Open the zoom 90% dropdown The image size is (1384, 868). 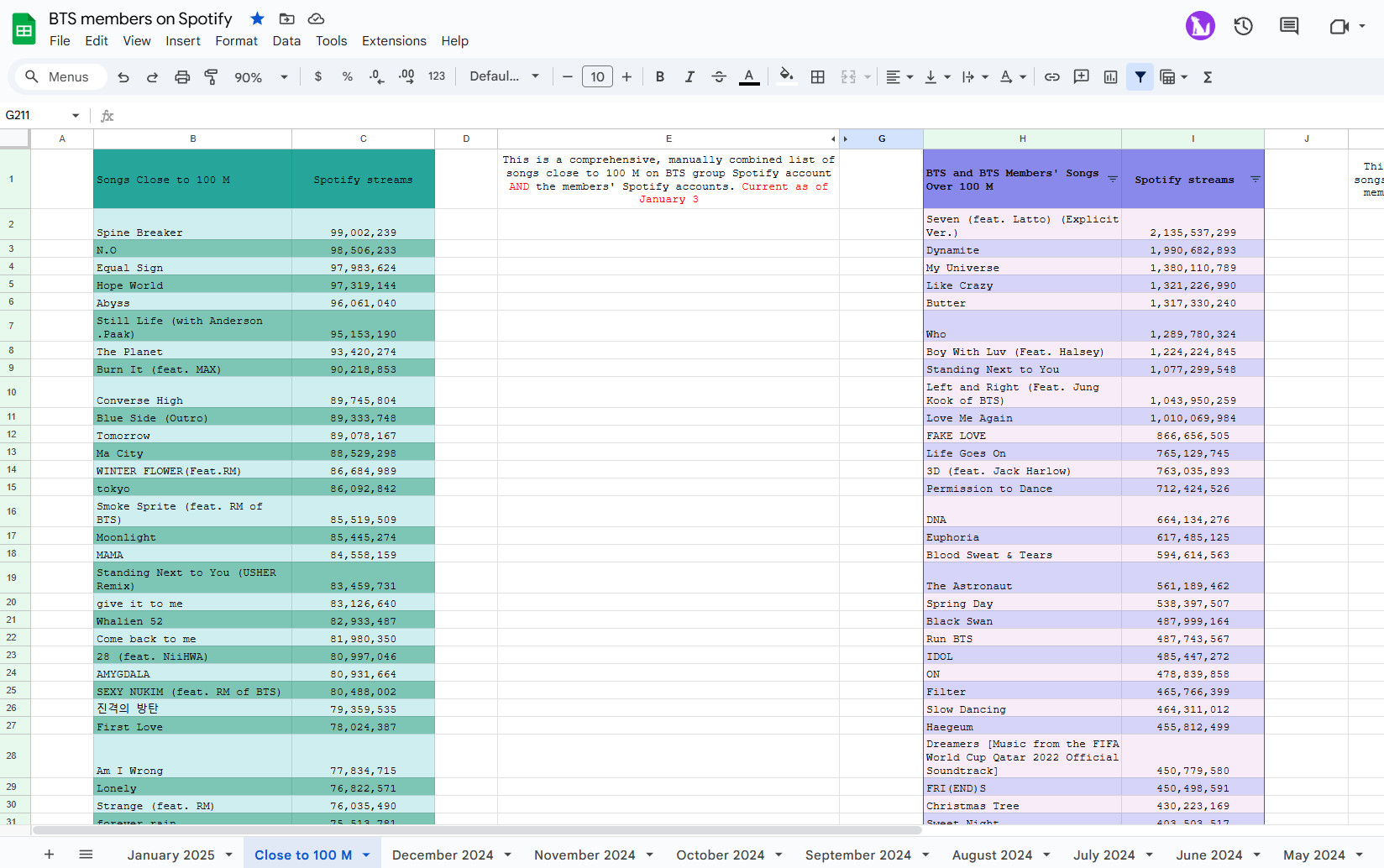point(260,77)
